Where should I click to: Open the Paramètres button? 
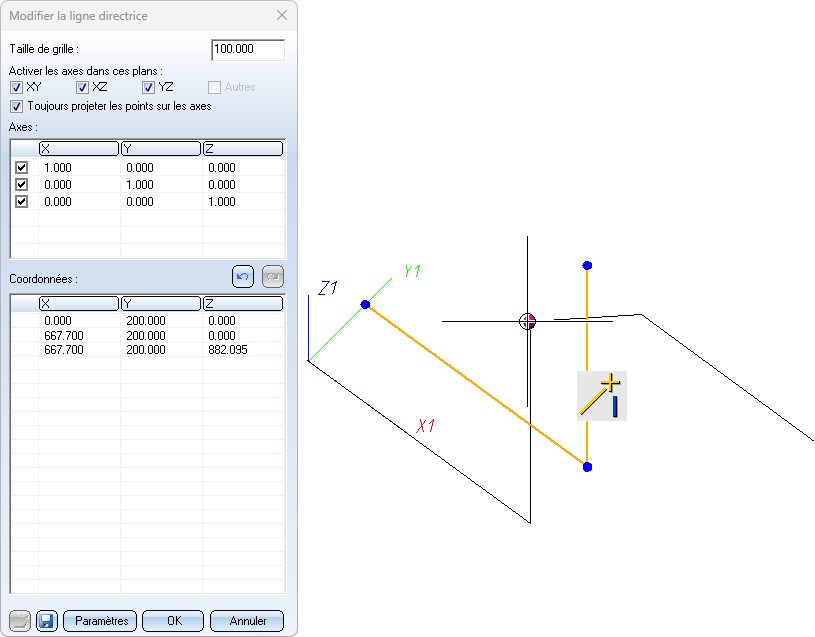click(100, 621)
